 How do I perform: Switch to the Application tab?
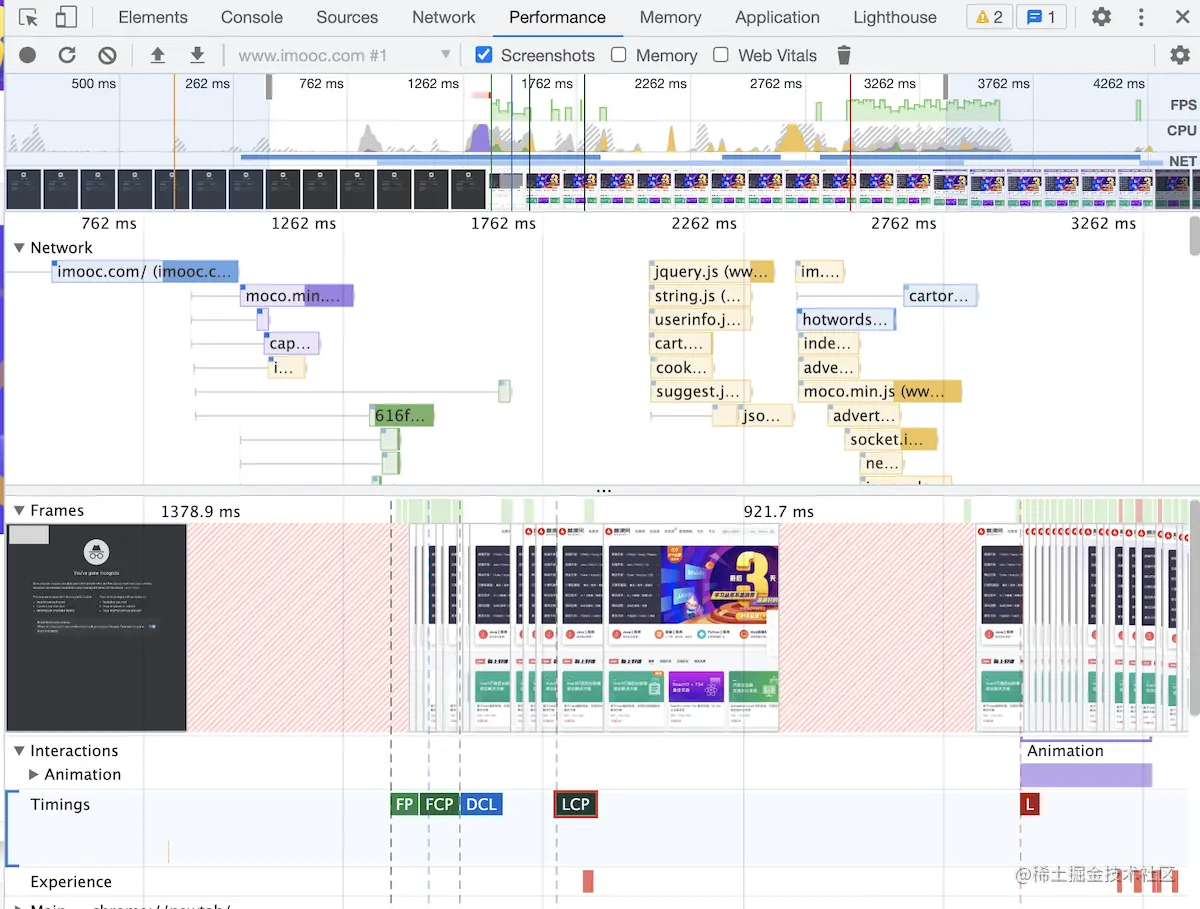(777, 17)
